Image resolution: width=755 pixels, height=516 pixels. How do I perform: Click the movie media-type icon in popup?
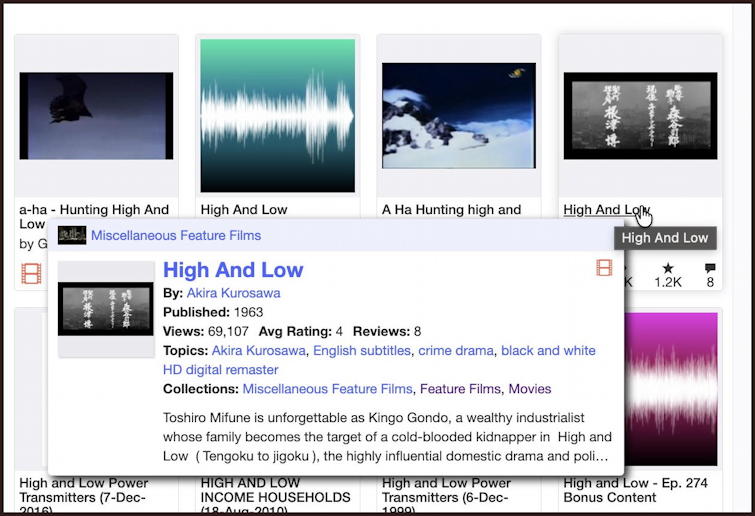(604, 268)
